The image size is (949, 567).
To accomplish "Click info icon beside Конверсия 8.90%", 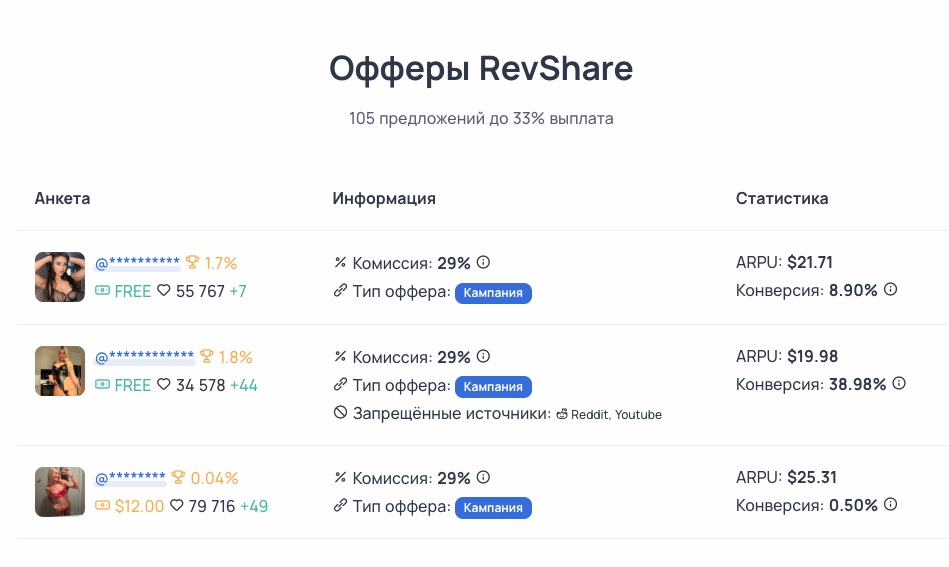I will point(890,289).
